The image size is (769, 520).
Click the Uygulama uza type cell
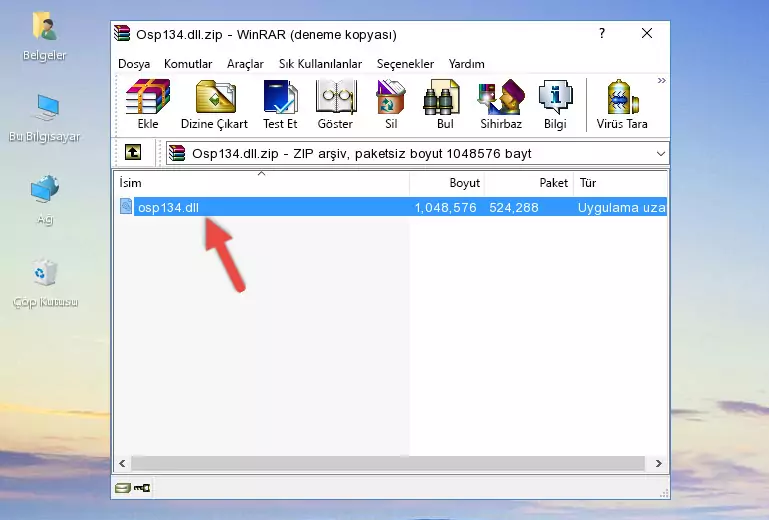tap(621, 208)
